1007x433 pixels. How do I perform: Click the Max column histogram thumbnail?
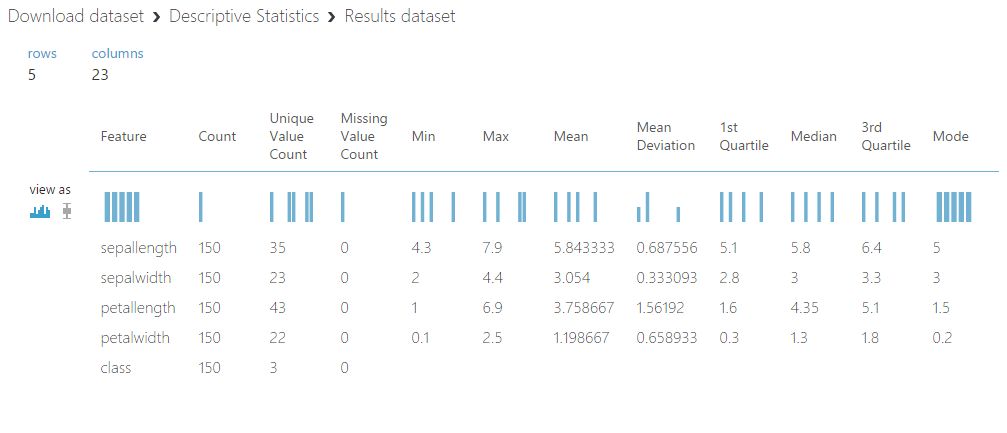(504, 207)
